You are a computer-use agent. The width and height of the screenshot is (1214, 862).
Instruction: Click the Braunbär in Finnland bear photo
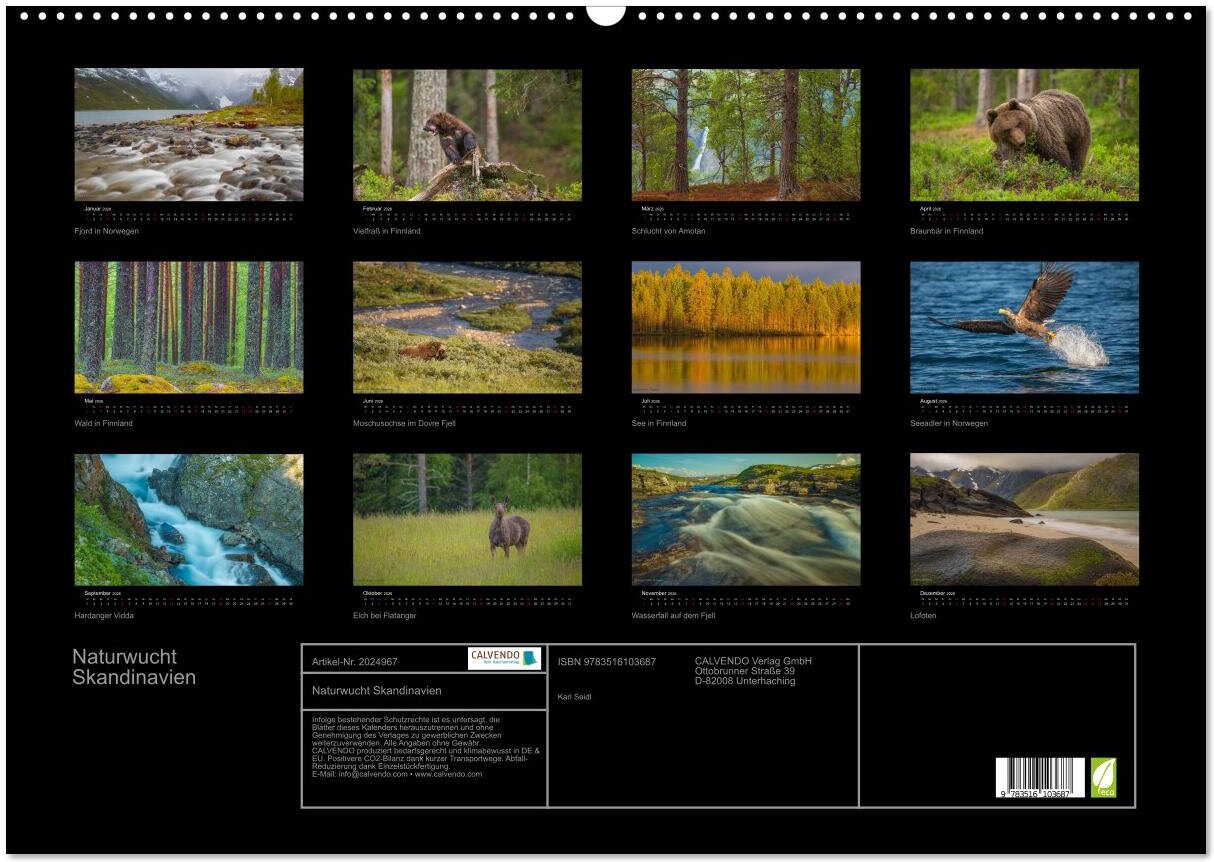pos(1024,135)
